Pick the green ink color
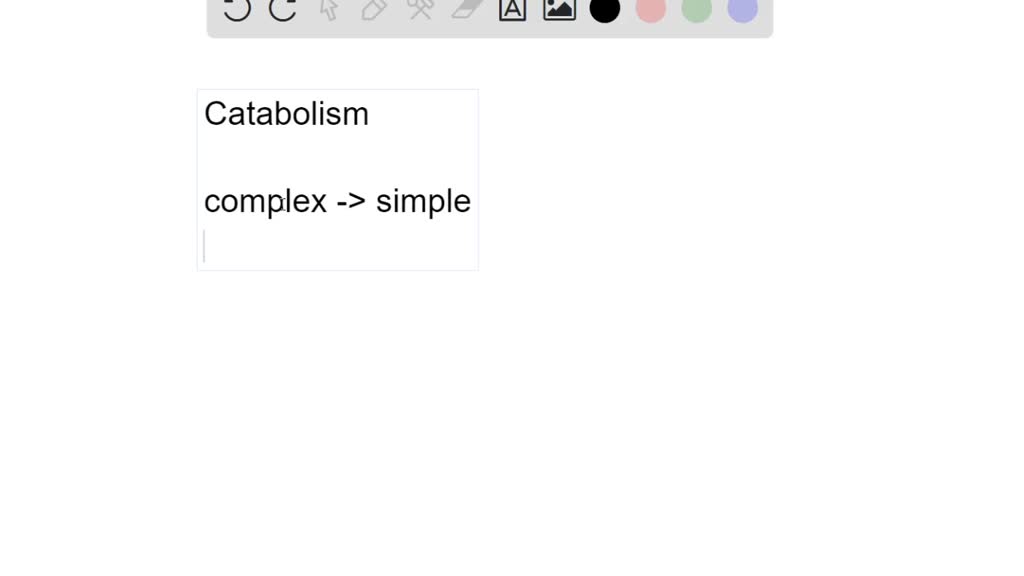The width and height of the screenshot is (1024, 576). (695, 10)
